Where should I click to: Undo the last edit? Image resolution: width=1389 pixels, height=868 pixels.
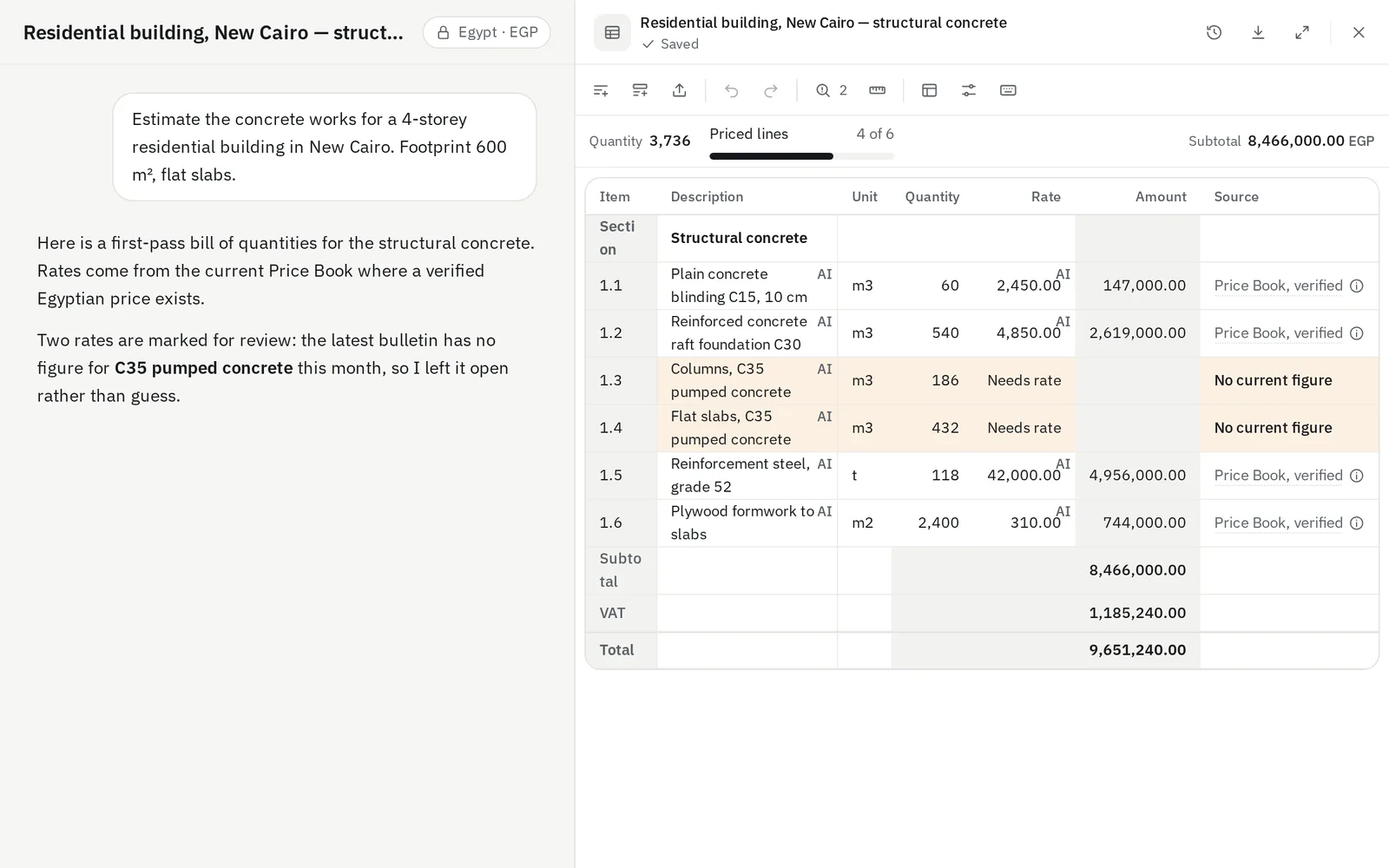(x=731, y=90)
